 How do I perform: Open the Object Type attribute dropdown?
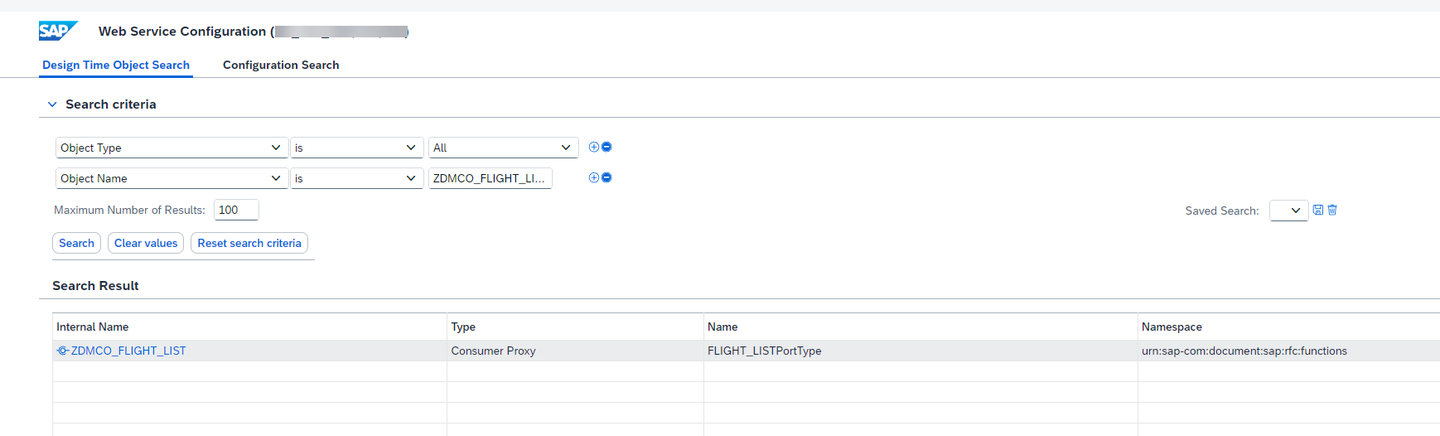point(171,148)
